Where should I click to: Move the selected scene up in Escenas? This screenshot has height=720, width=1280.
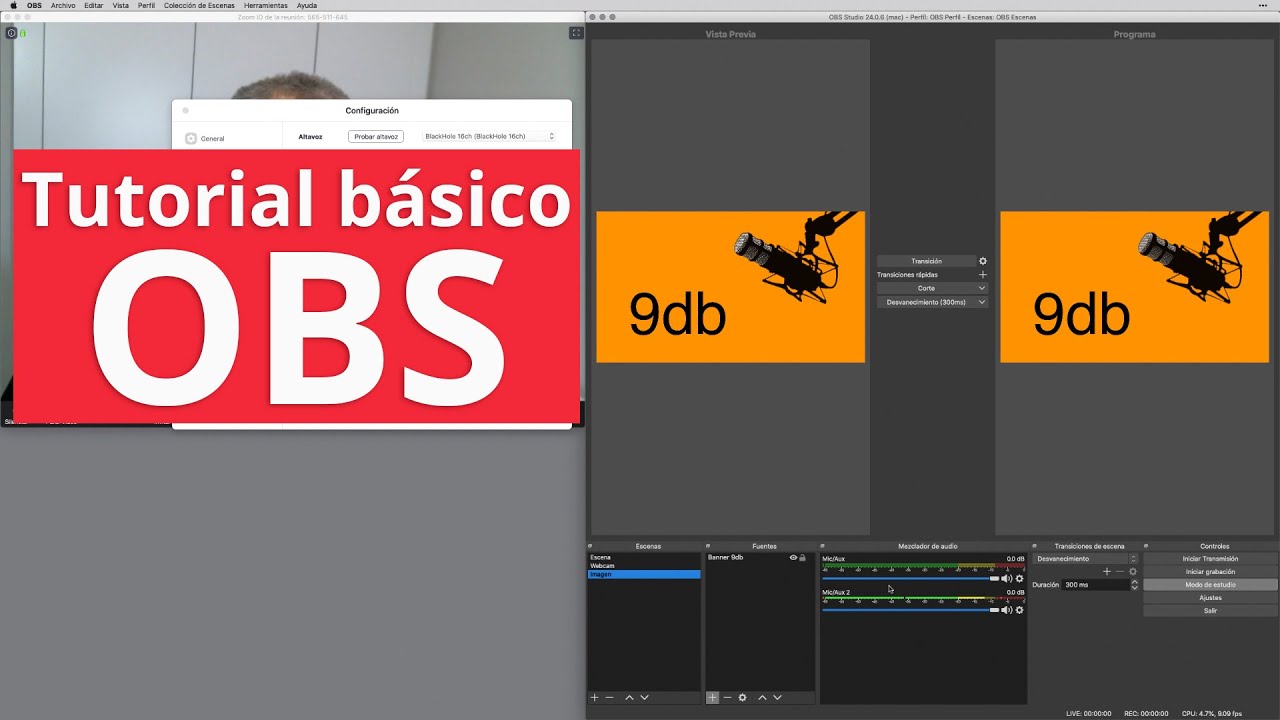tap(629, 697)
